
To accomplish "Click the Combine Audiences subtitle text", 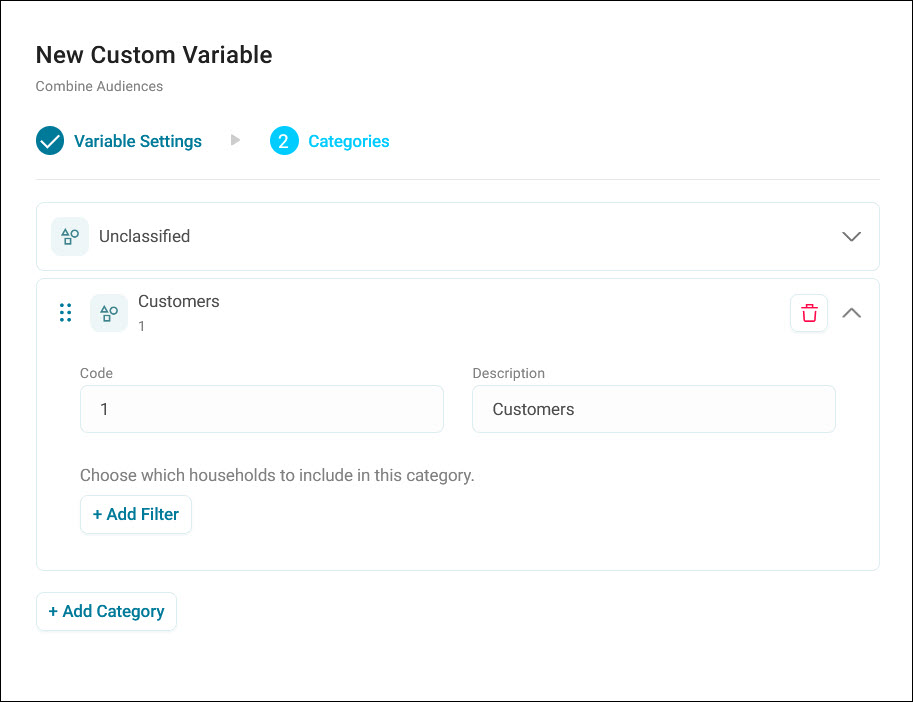I will (99, 86).
